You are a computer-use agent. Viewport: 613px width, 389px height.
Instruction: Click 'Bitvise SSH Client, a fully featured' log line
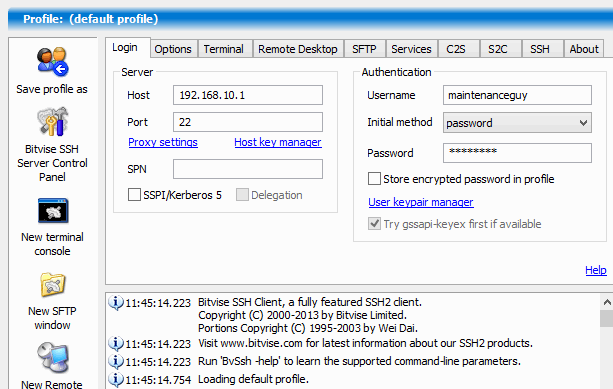(310, 302)
